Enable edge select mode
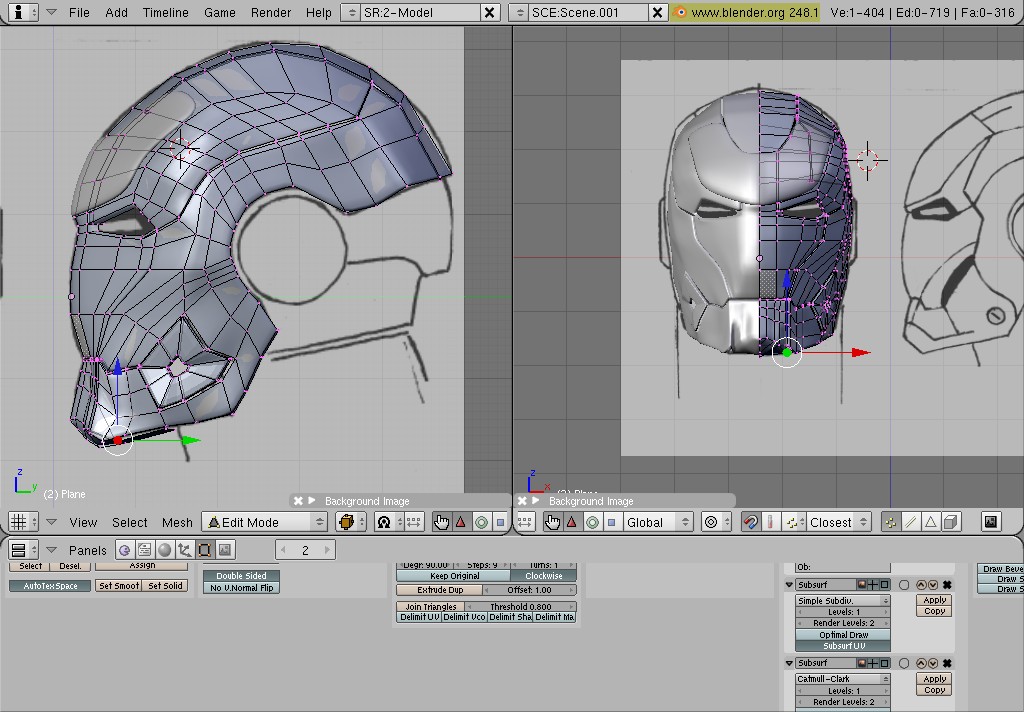This screenshot has height=712, width=1024. tap(910, 522)
